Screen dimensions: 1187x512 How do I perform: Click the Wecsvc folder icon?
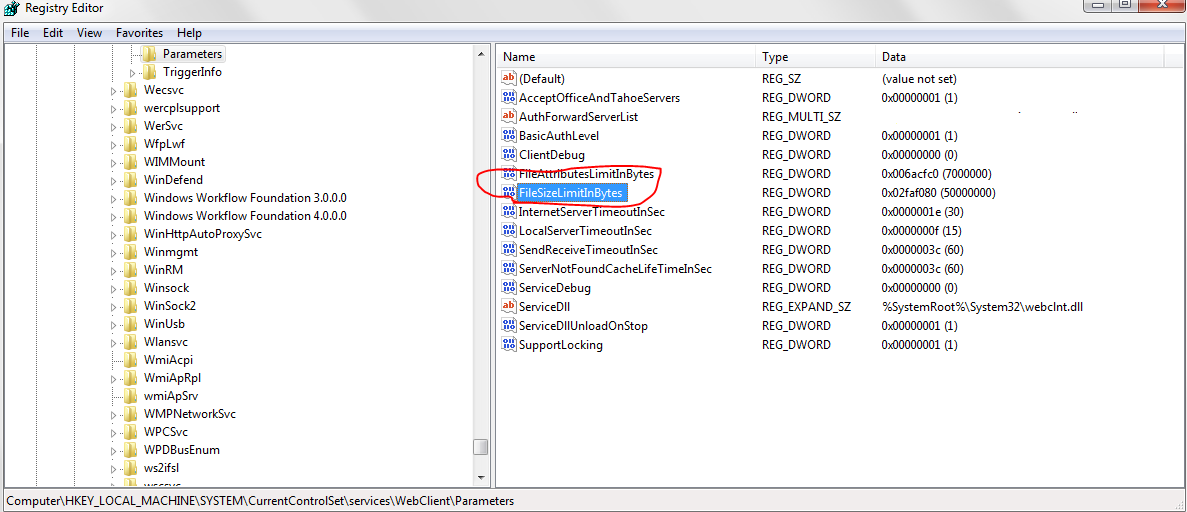(130, 90)
